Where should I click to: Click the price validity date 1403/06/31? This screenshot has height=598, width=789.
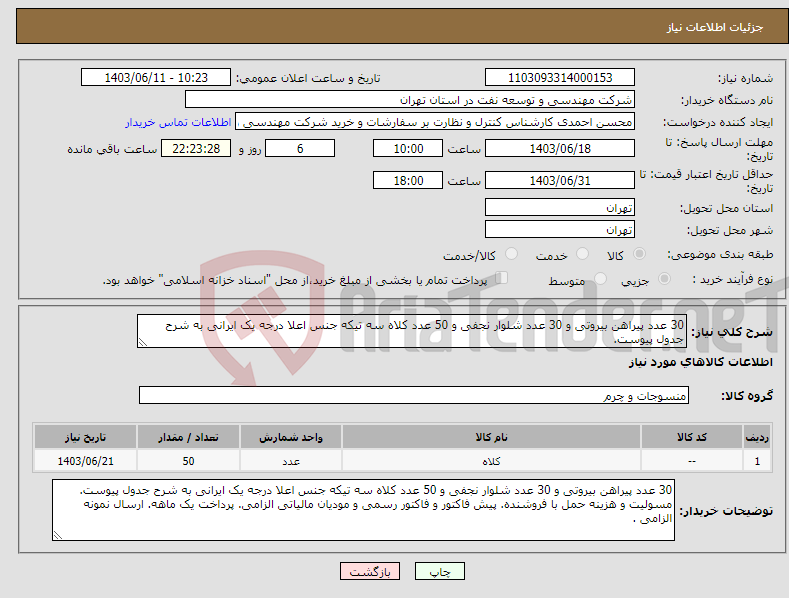[560, 180]
